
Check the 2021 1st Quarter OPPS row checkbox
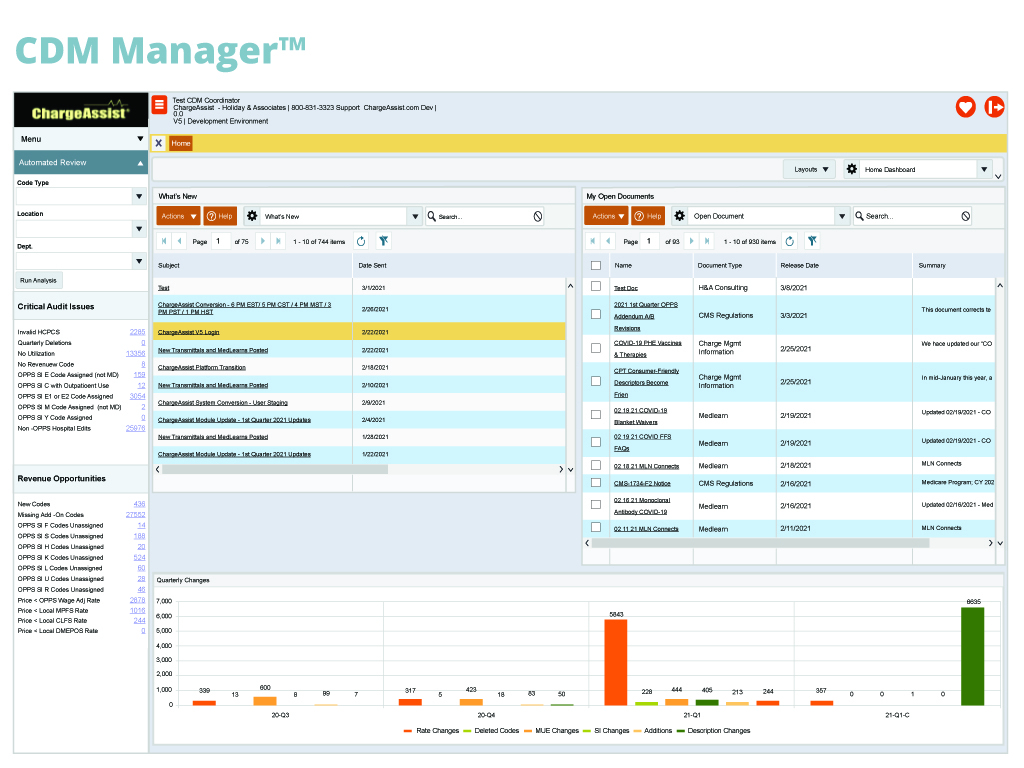click(x=596, y=314)
